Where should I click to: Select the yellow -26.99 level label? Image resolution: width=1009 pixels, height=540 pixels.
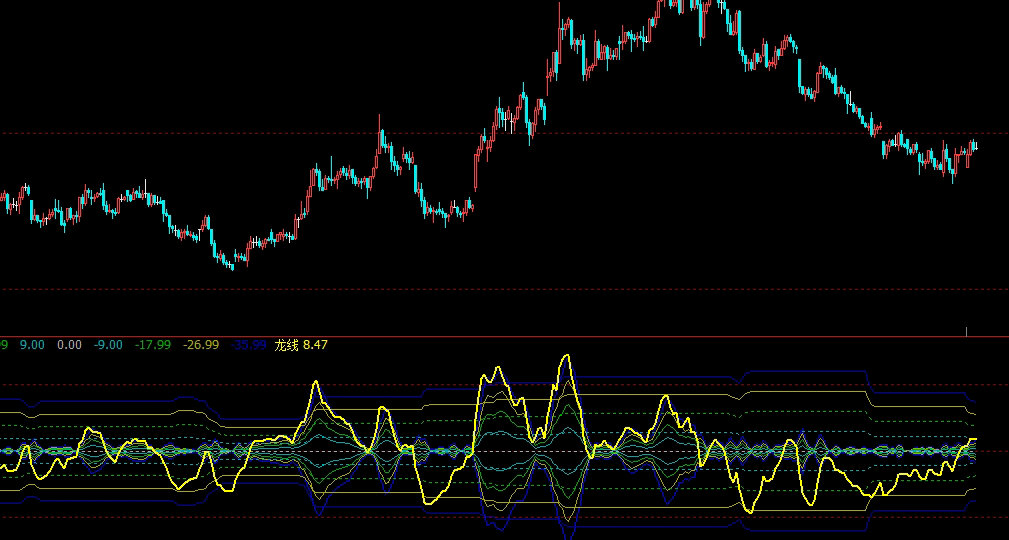coord(201,345)
